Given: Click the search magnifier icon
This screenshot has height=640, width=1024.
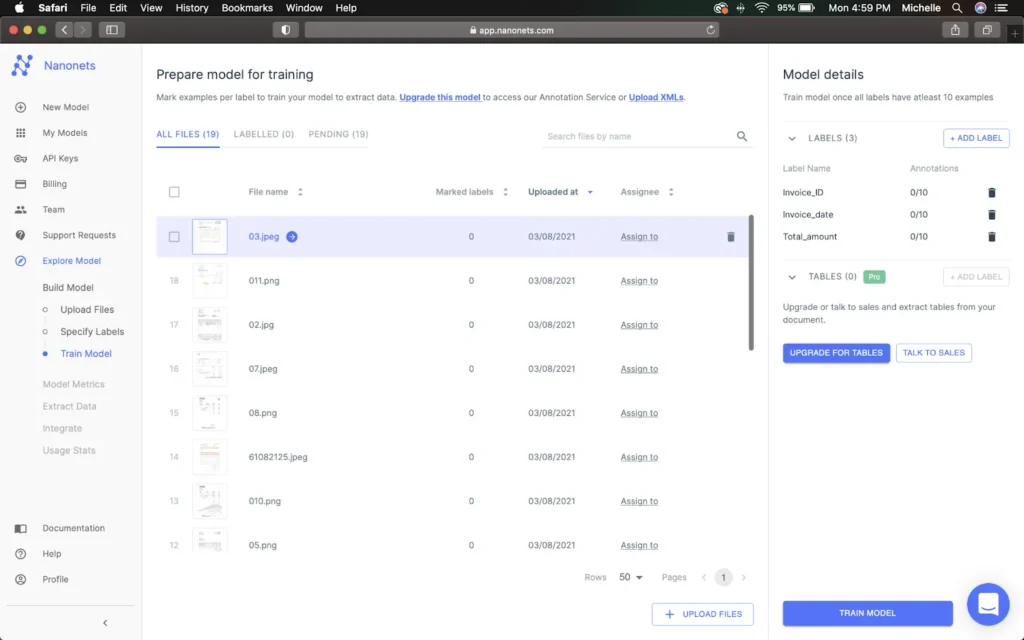Looking at the screenshot, I should pyautogui.click(x=741, y=135).
